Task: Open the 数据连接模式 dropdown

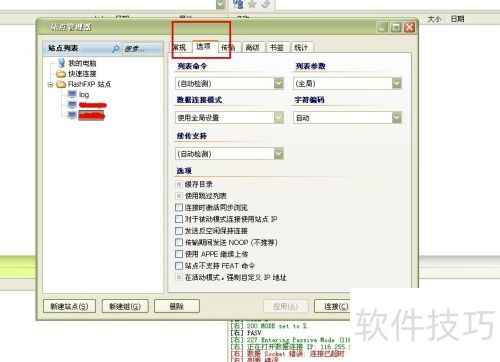Action: [x=279, y=117]
